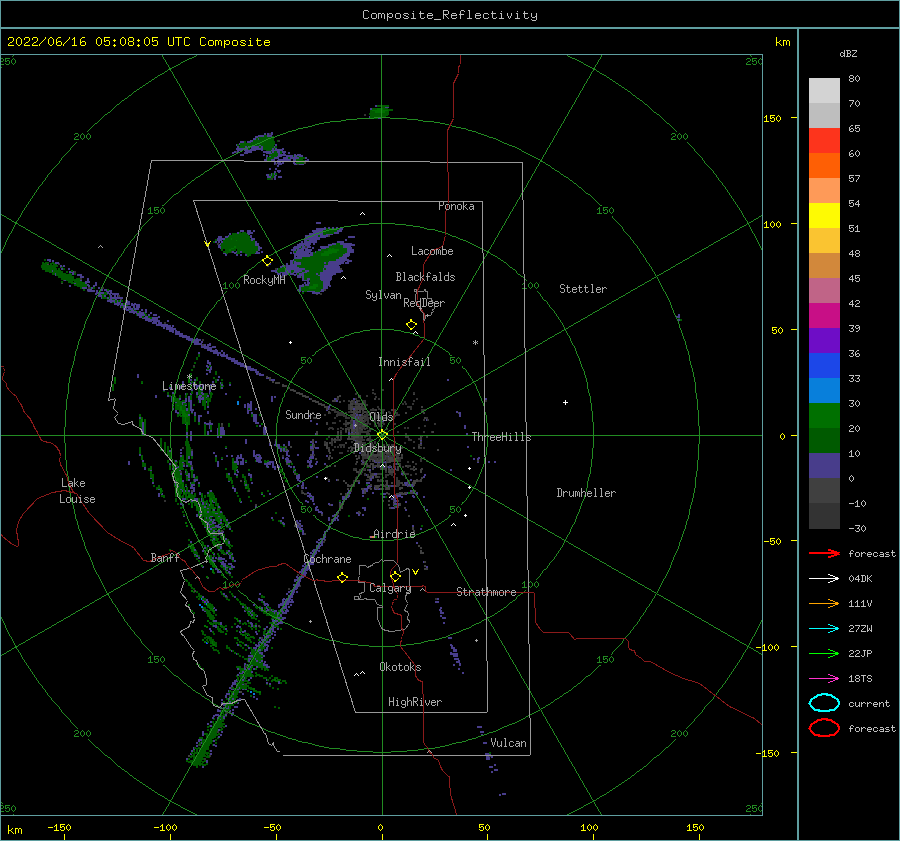
Task: Click the red forecast arrow in legend
Action: point(824,553)
